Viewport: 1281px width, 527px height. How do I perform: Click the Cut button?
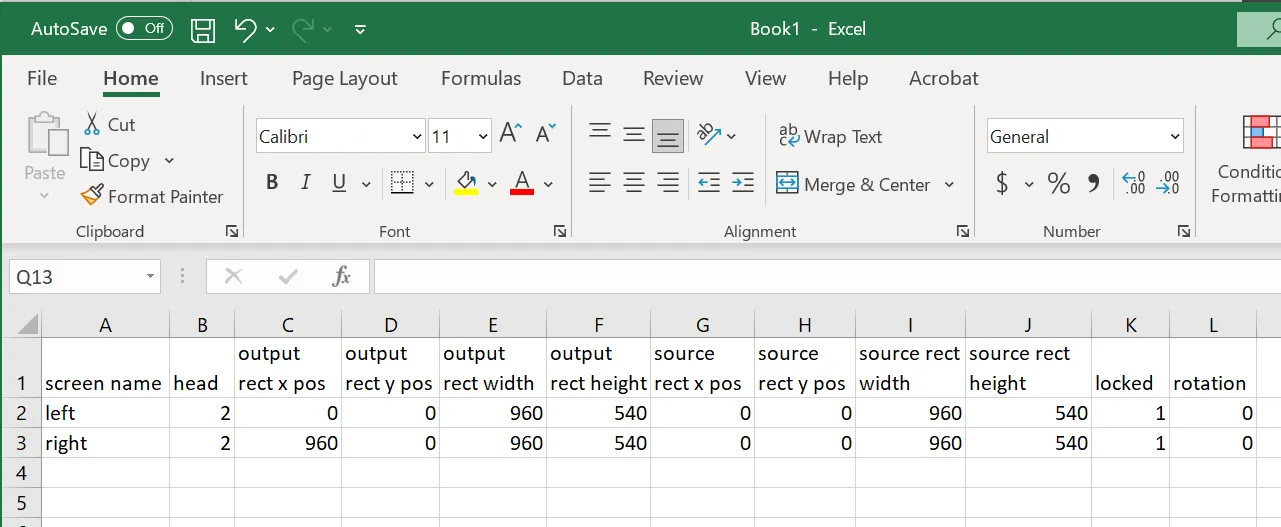click(x=109, y=124)
